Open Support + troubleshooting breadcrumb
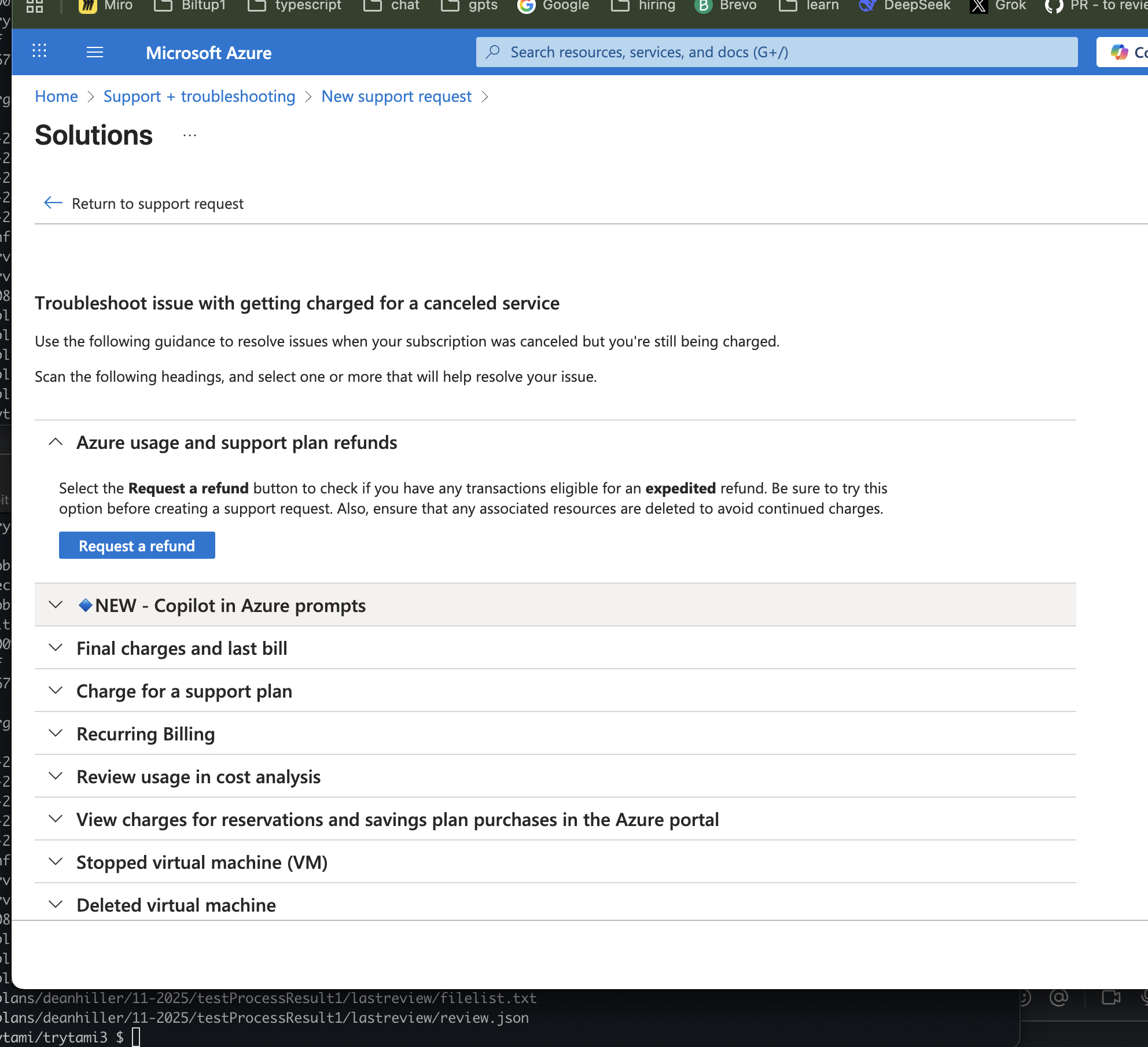 pos(199,96)
